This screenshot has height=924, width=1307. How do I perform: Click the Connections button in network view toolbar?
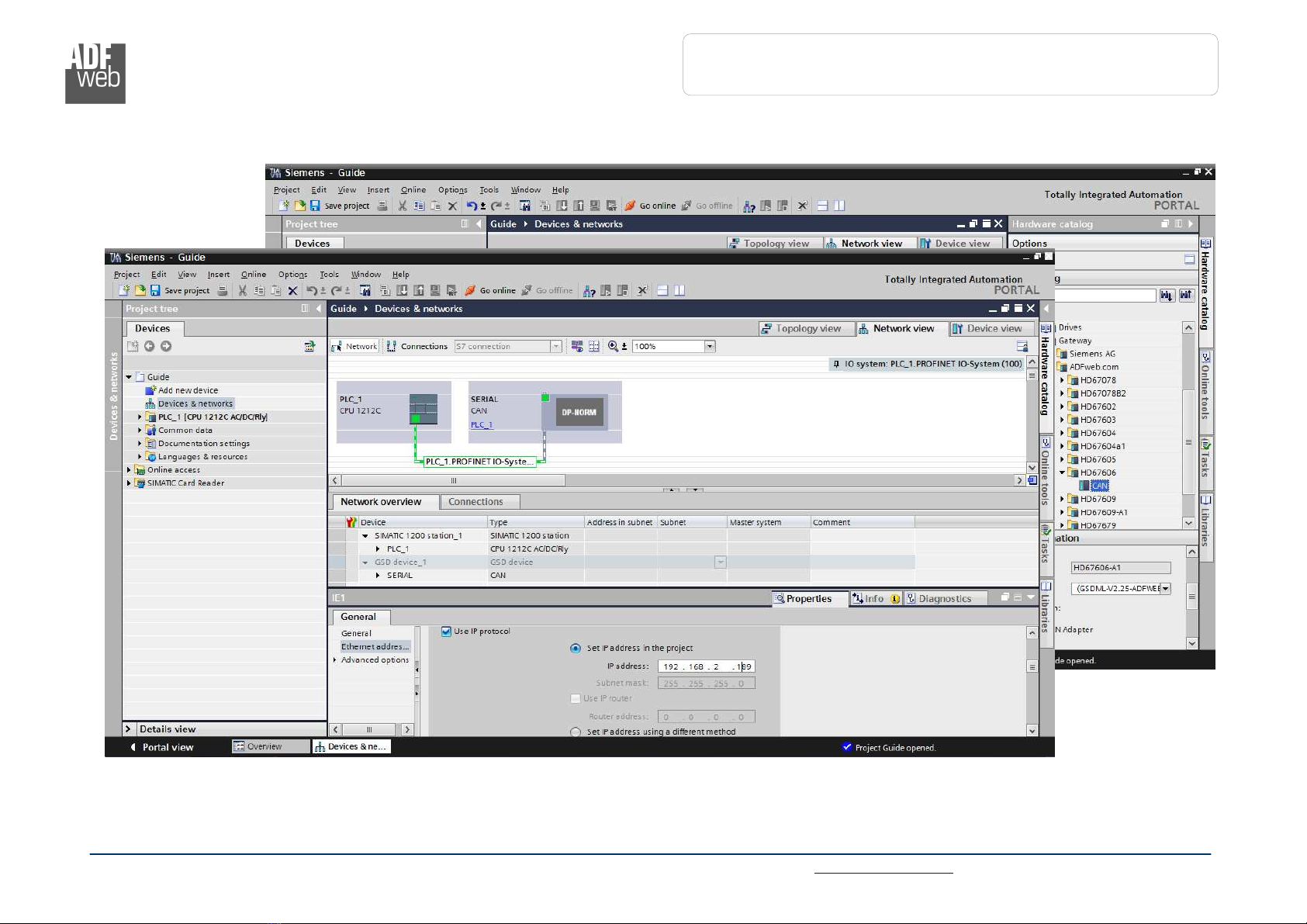click(417, 347)
